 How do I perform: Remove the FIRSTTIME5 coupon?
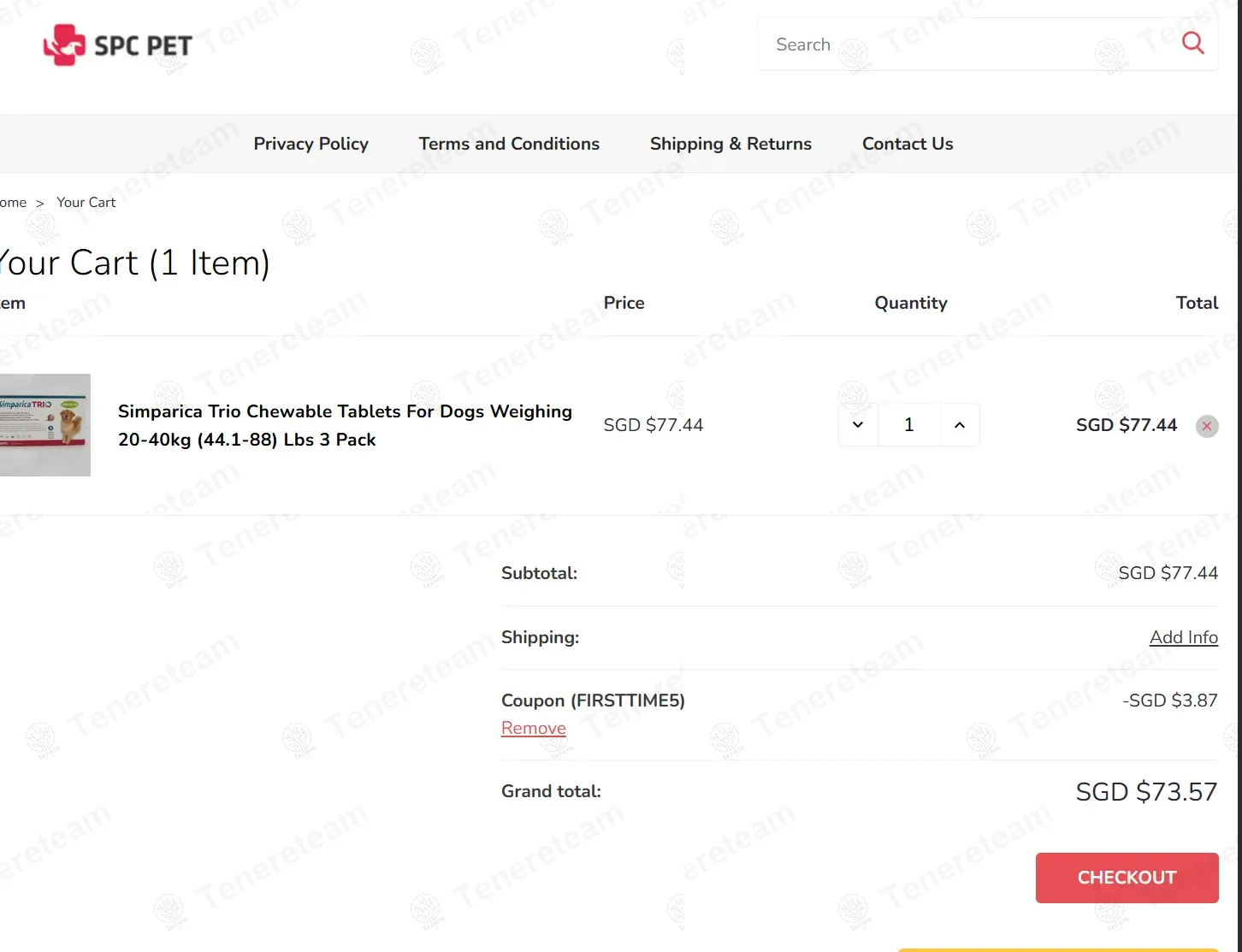[x=534, y=728]
